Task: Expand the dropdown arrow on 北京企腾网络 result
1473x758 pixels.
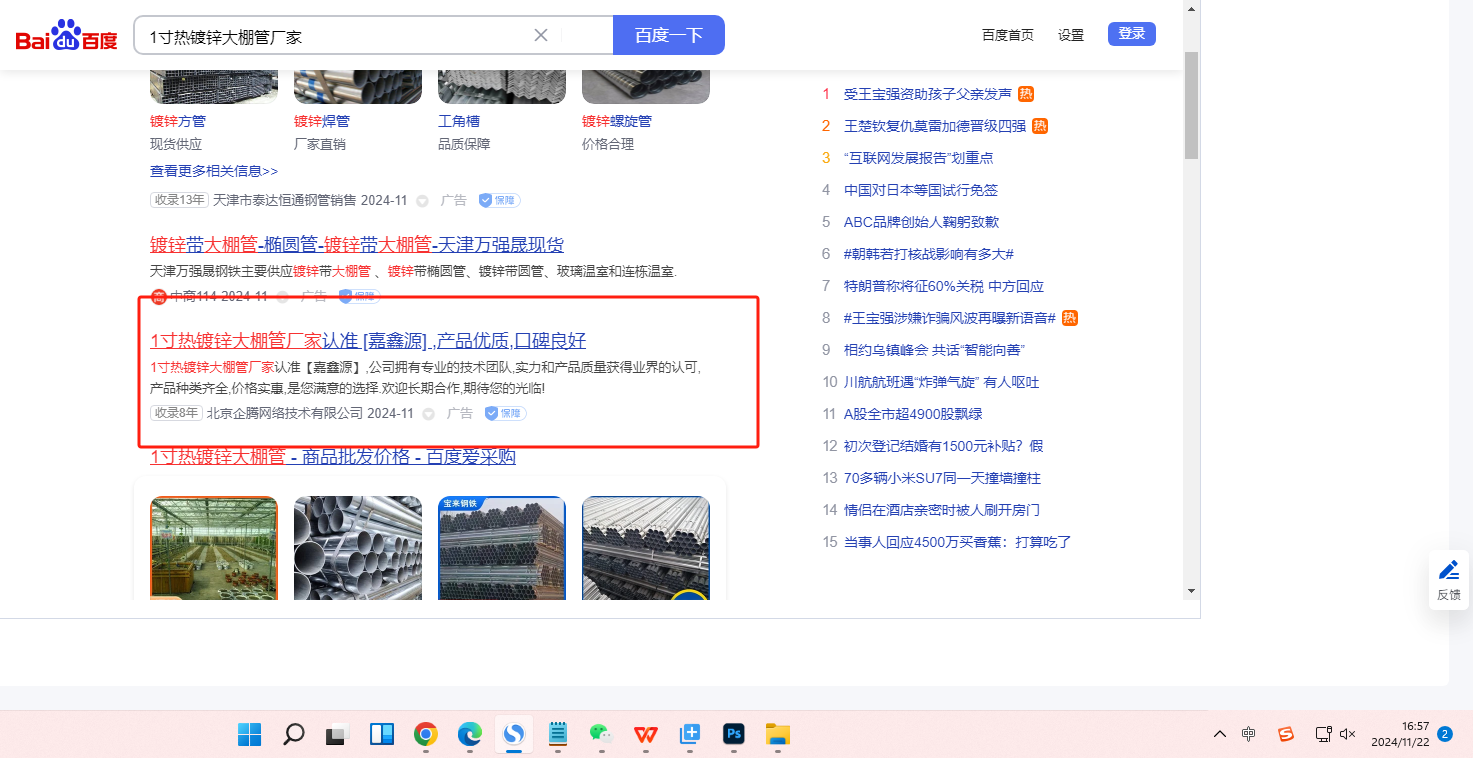Action: point(428,414)
